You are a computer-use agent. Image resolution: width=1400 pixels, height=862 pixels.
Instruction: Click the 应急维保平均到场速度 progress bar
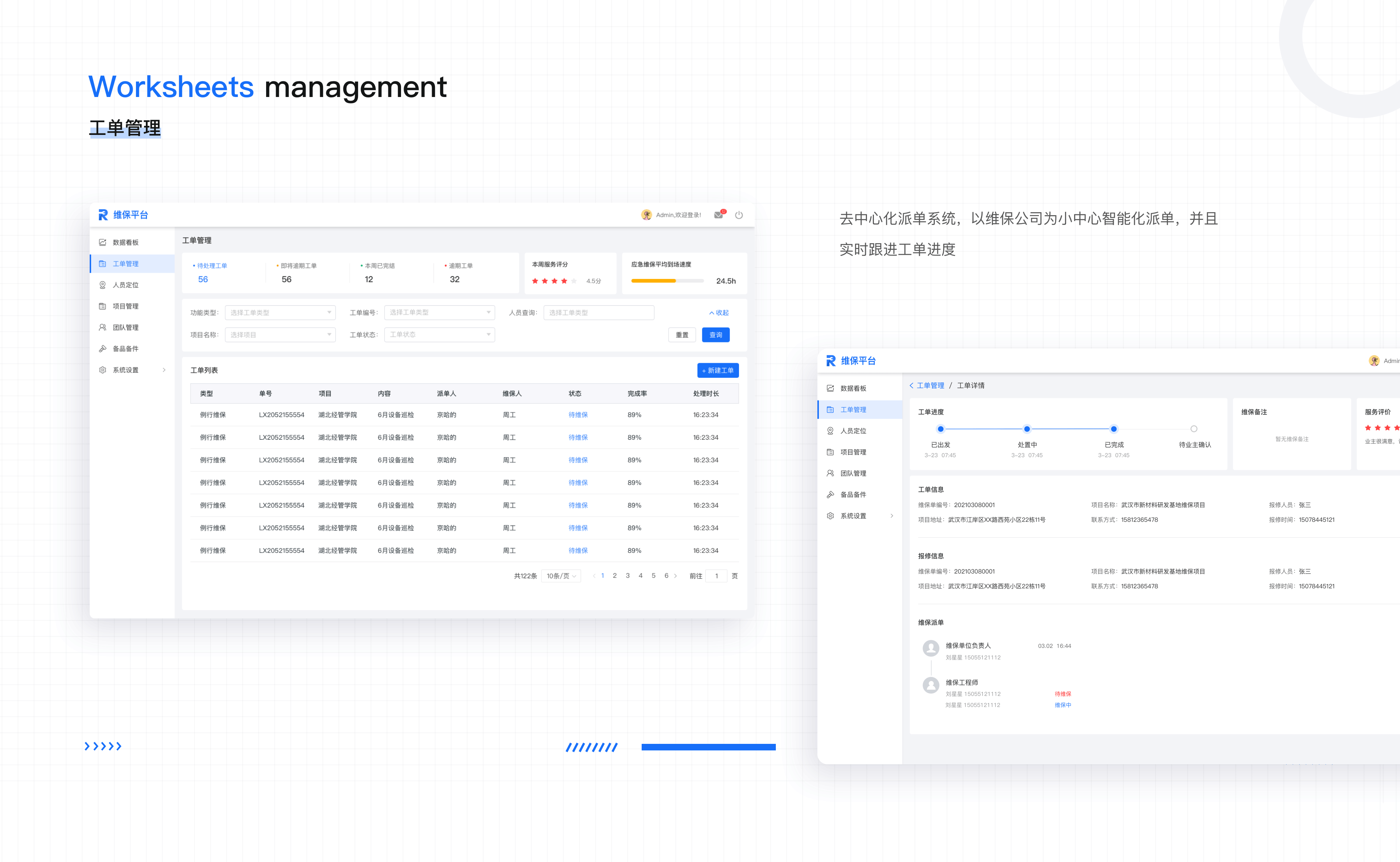(668, 281)
